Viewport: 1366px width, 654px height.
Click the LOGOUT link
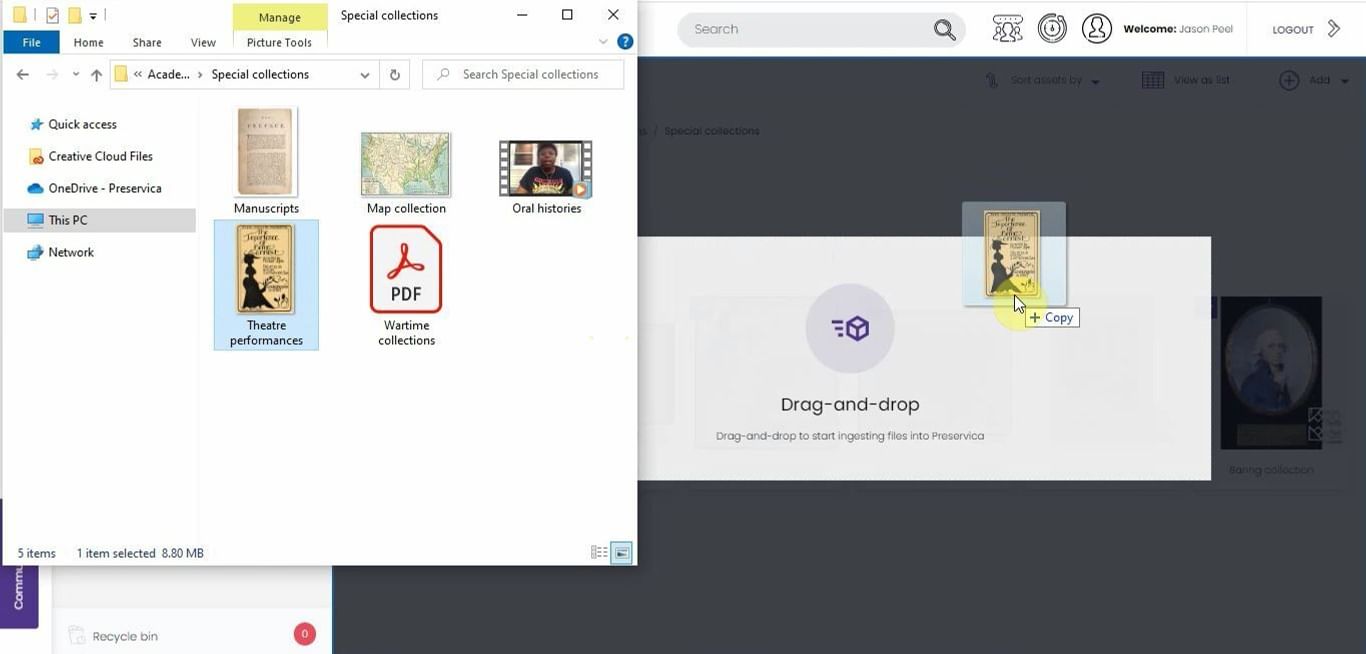[x=1292, y=30]
